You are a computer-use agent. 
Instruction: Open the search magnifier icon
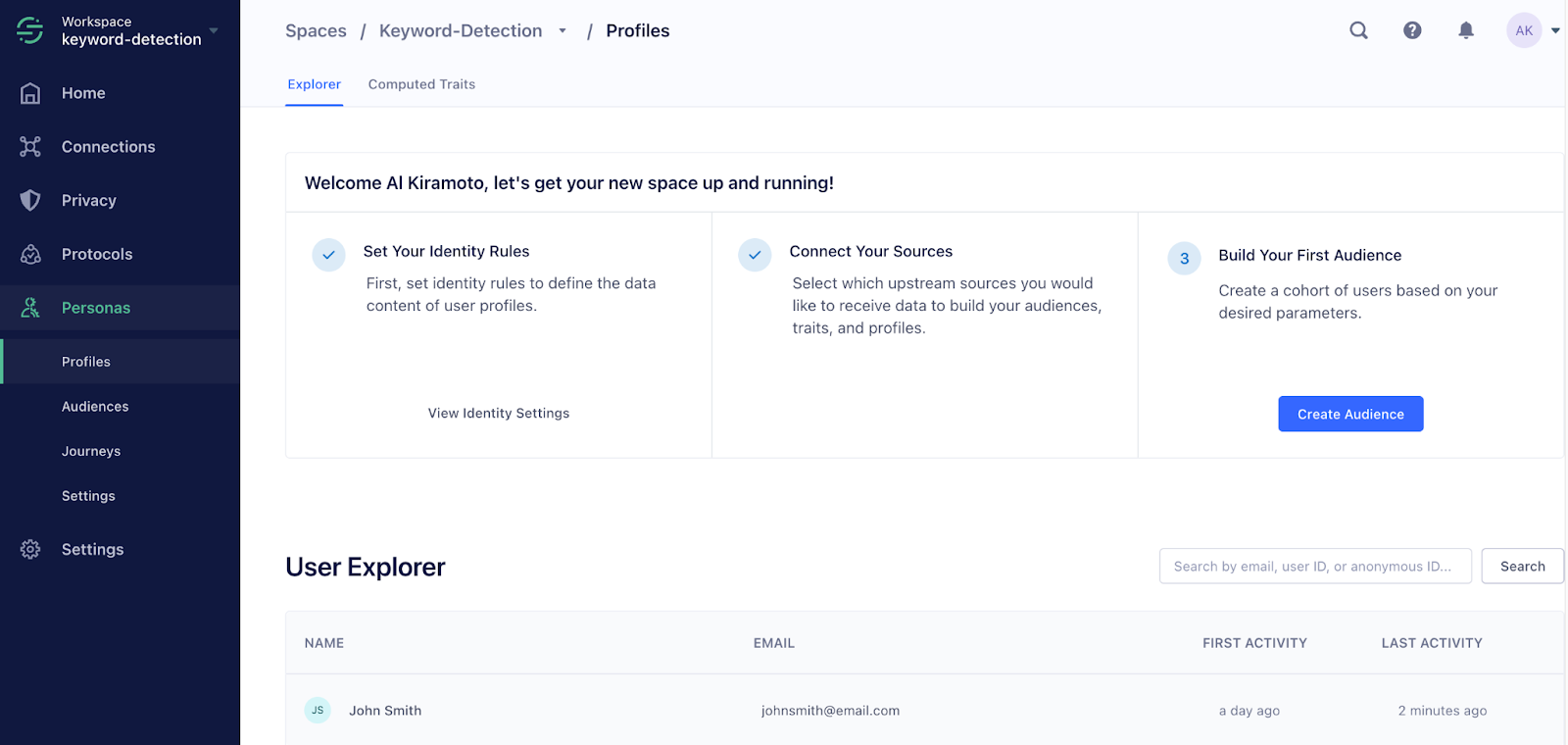[1358, 30]
